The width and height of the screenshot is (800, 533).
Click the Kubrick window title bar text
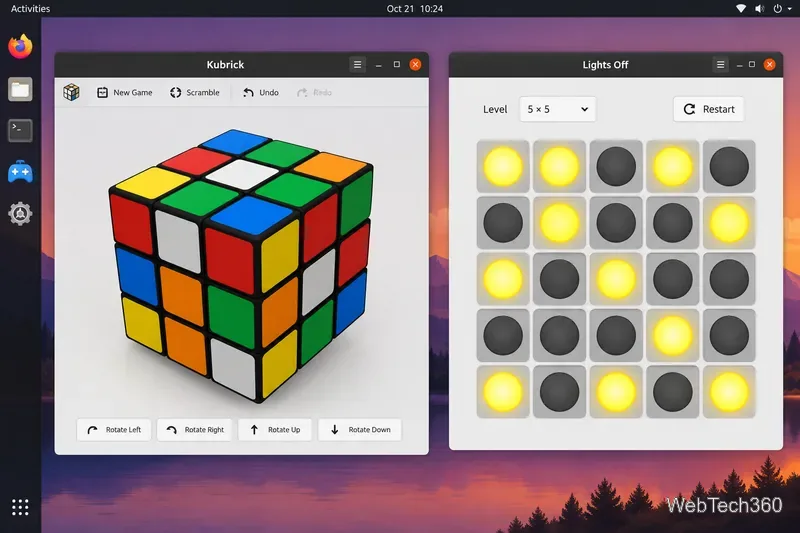225,65
